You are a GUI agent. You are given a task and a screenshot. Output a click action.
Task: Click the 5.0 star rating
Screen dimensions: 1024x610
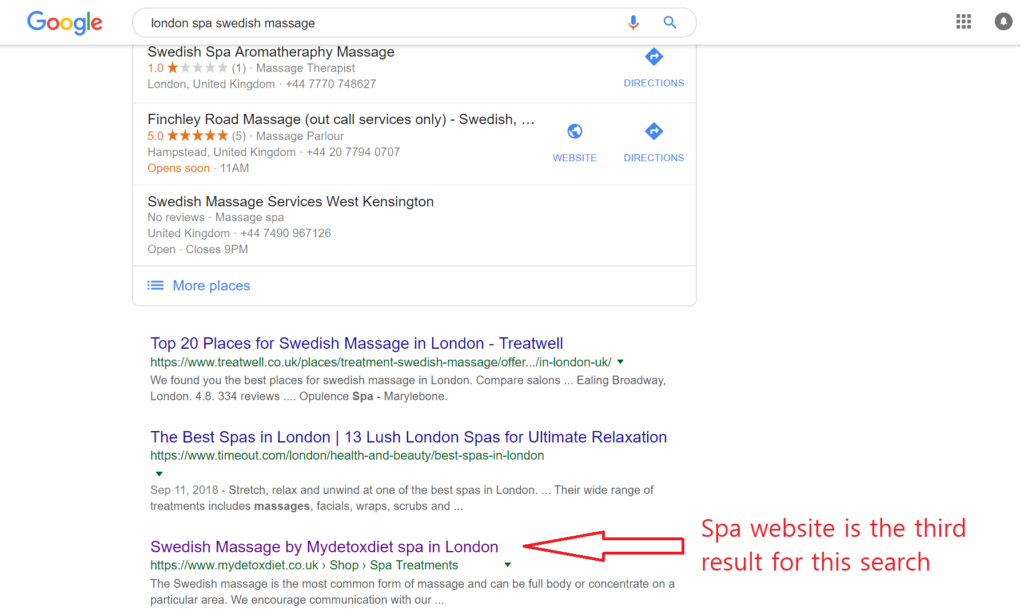188,136
